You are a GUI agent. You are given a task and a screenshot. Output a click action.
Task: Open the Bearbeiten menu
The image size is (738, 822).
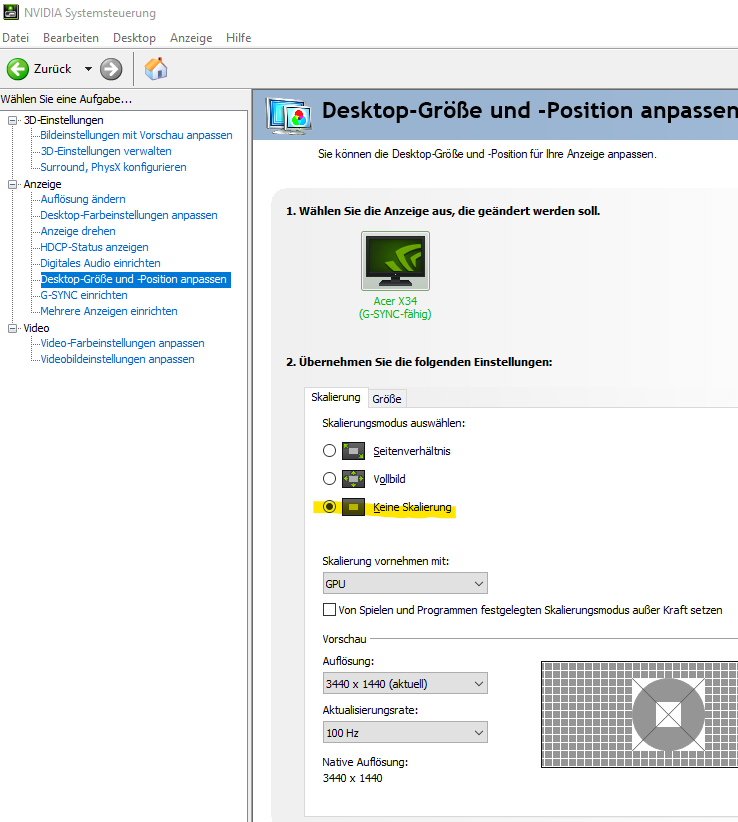click(71, 38)
